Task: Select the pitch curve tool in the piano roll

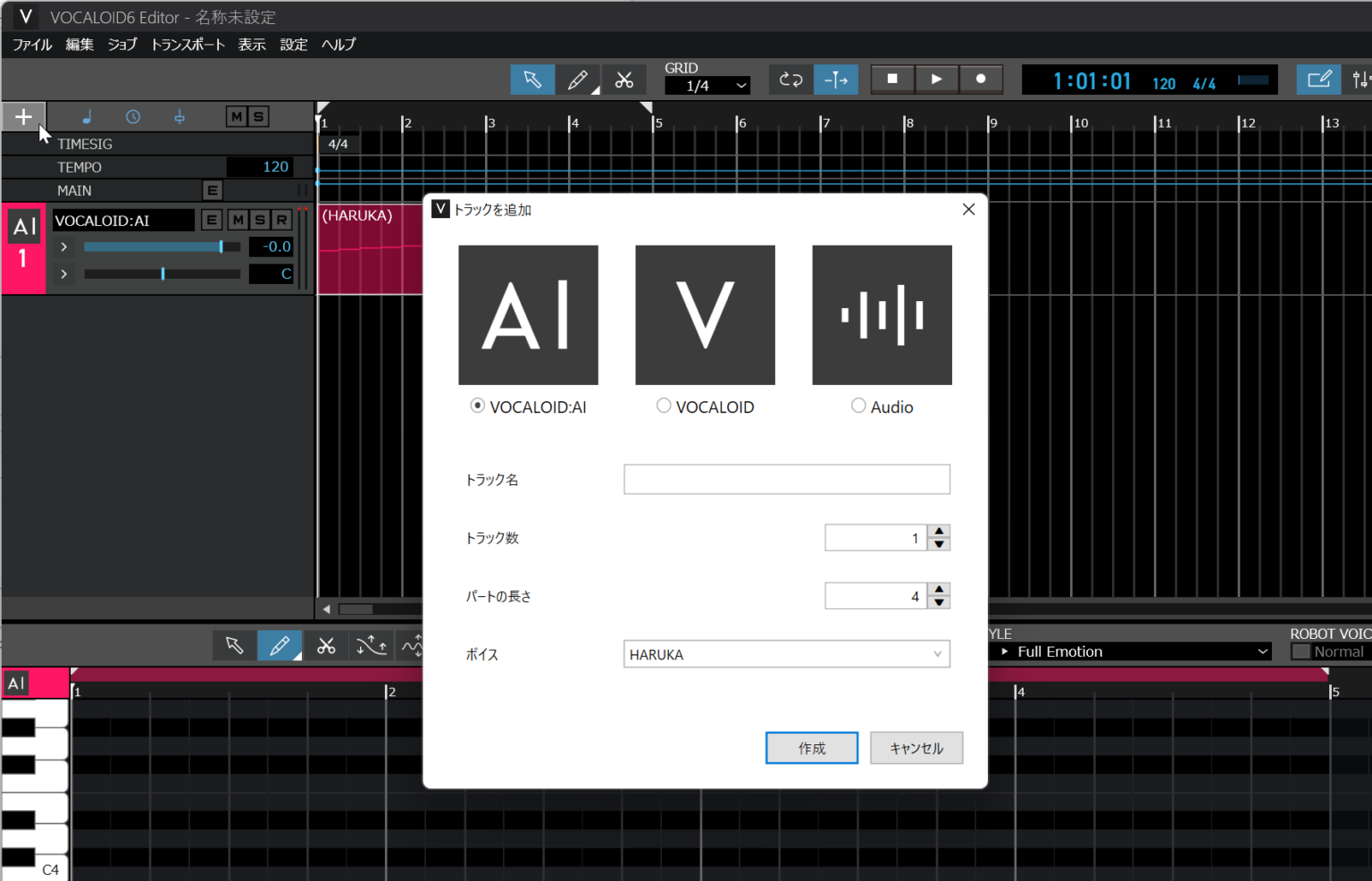Action: point(372,645)
